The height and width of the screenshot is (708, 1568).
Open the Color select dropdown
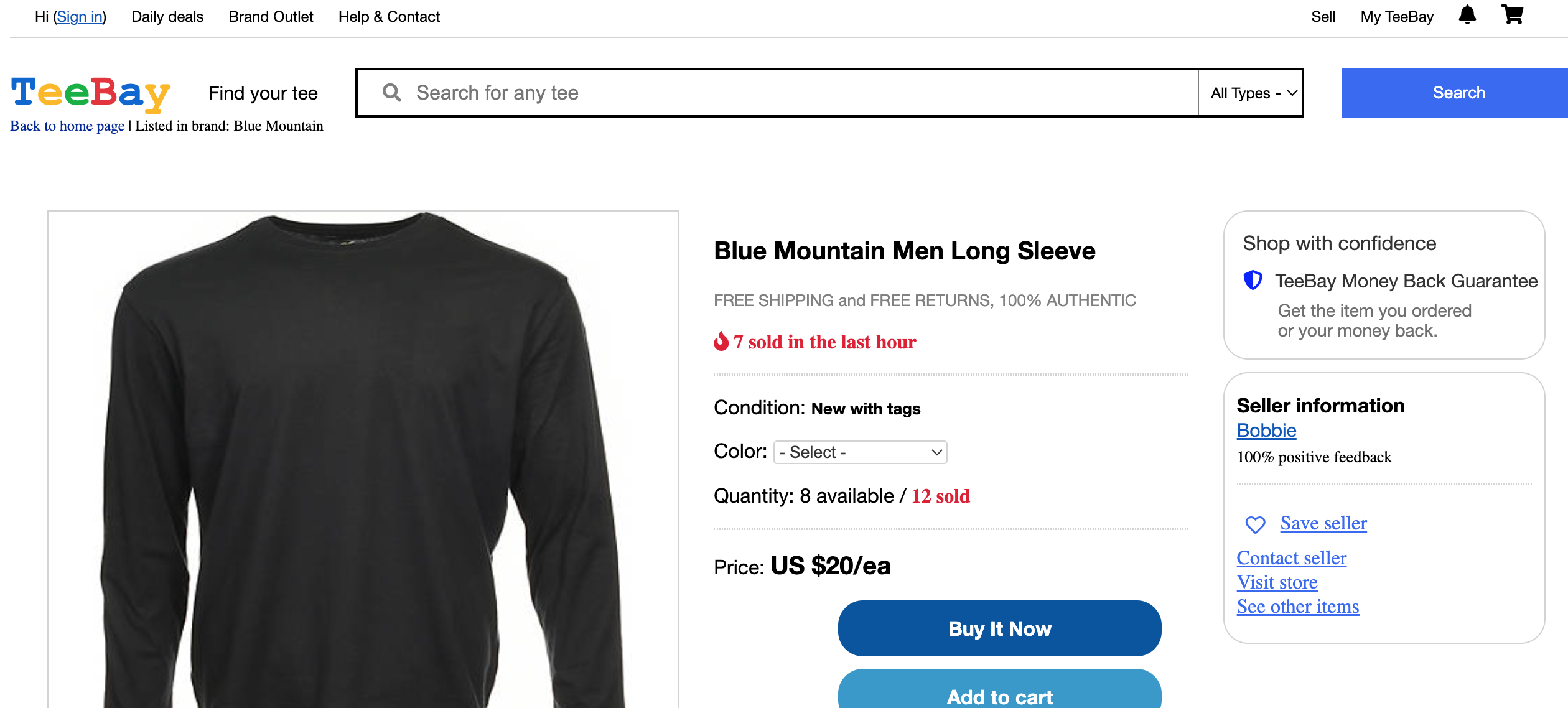[x=860, y=452]
